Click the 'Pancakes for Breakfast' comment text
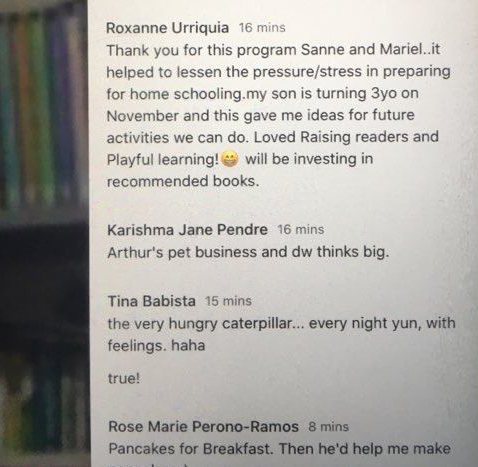Screen dimensions: 478x467 [x=280, y=449]
